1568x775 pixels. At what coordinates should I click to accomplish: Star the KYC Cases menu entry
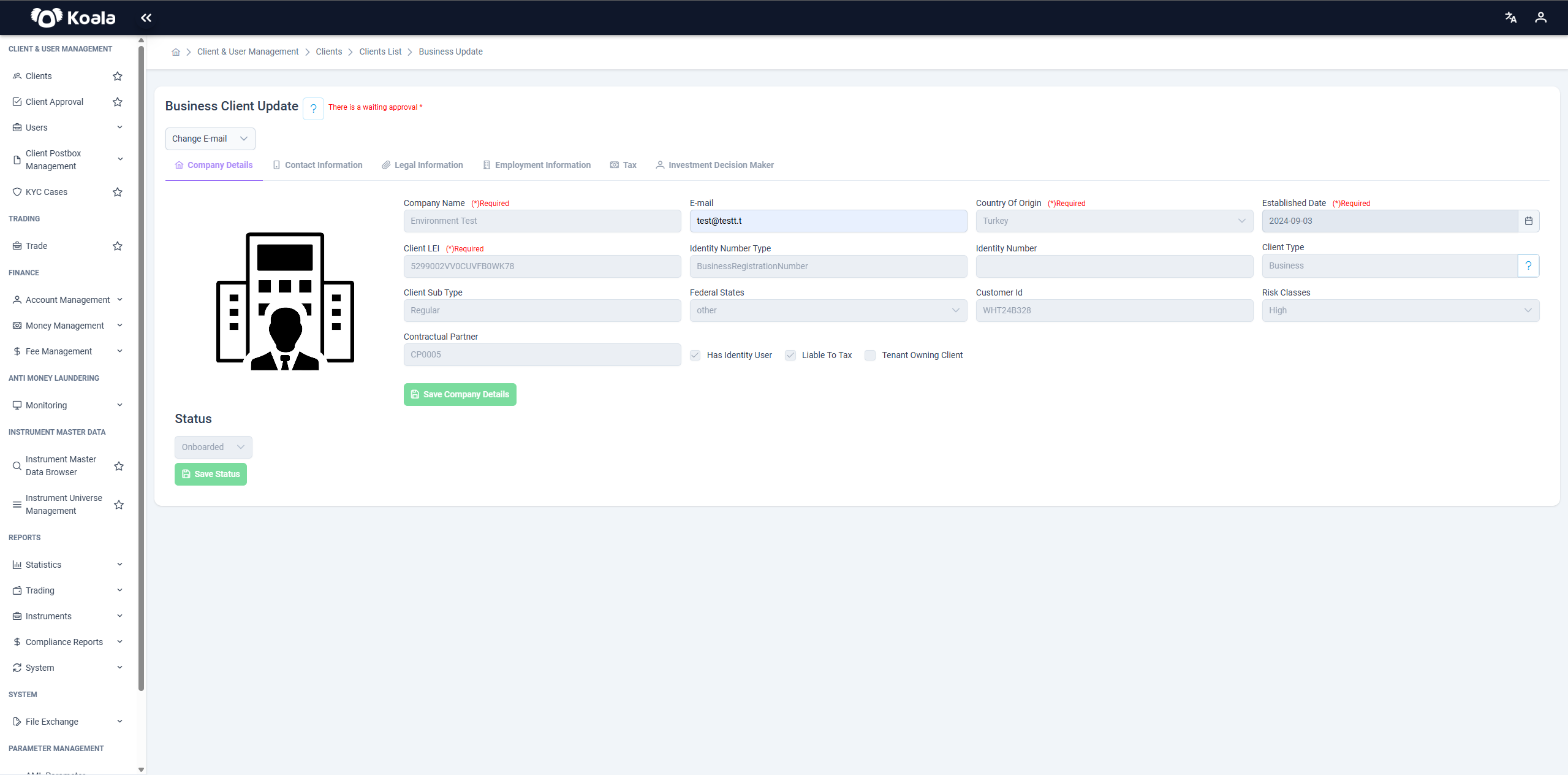coord(118,192)
